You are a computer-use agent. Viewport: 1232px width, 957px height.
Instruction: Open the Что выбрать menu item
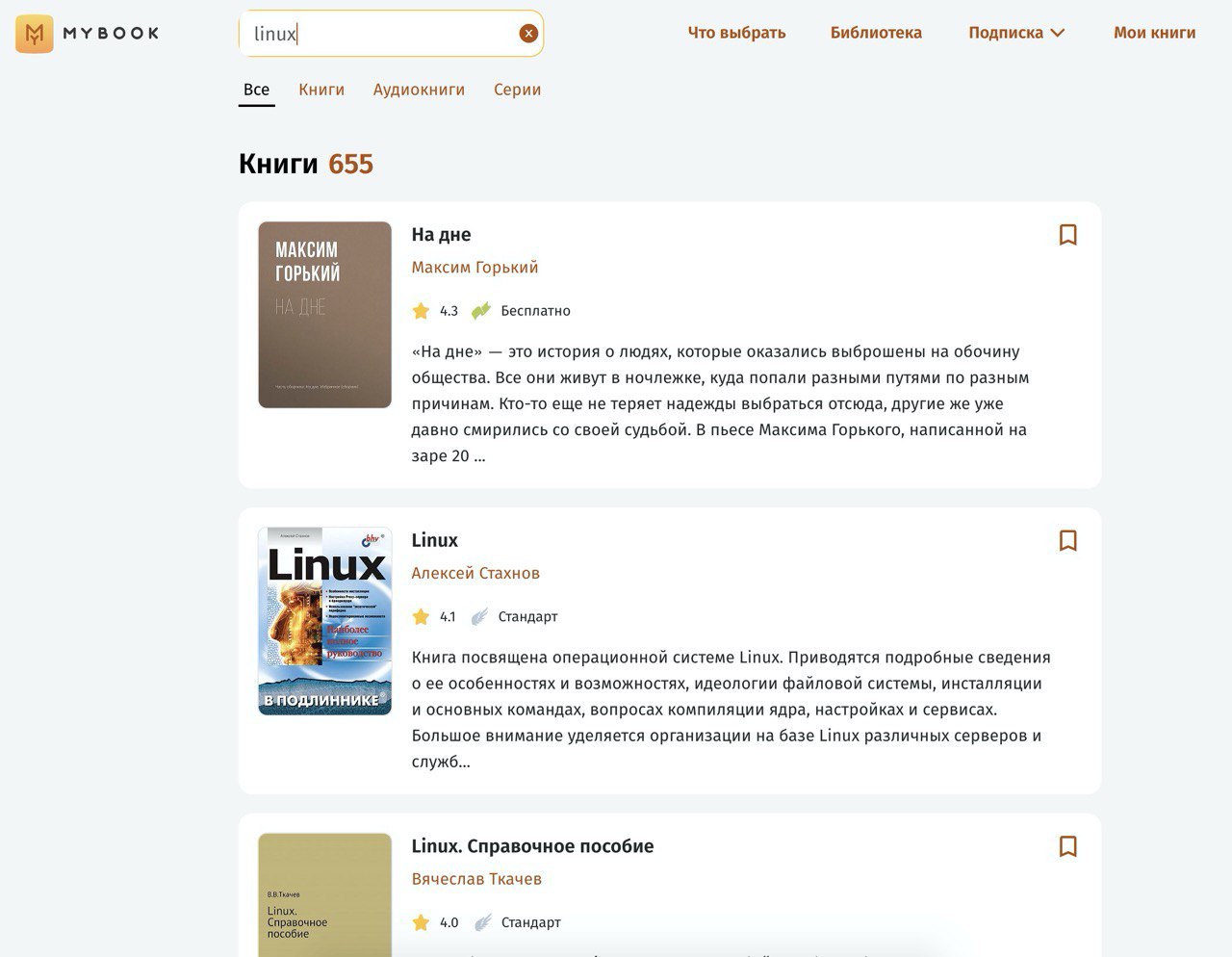pos(736,33)
